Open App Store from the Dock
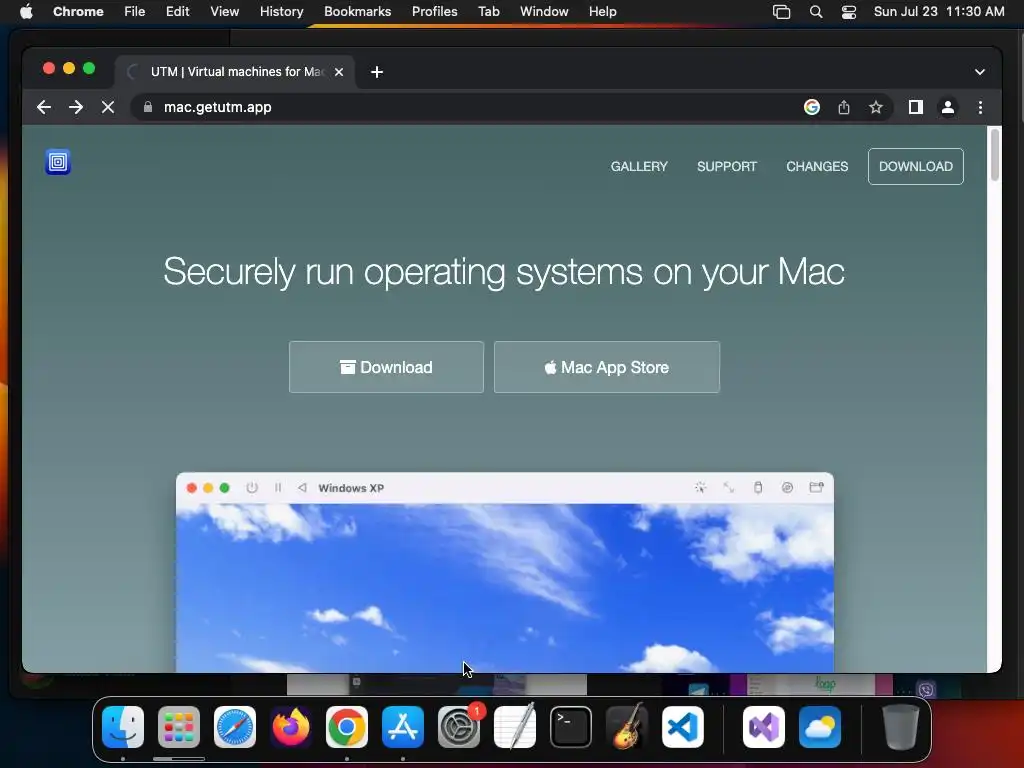The height and width of the screenshot is (768, 1024). [x=403, y=727]
